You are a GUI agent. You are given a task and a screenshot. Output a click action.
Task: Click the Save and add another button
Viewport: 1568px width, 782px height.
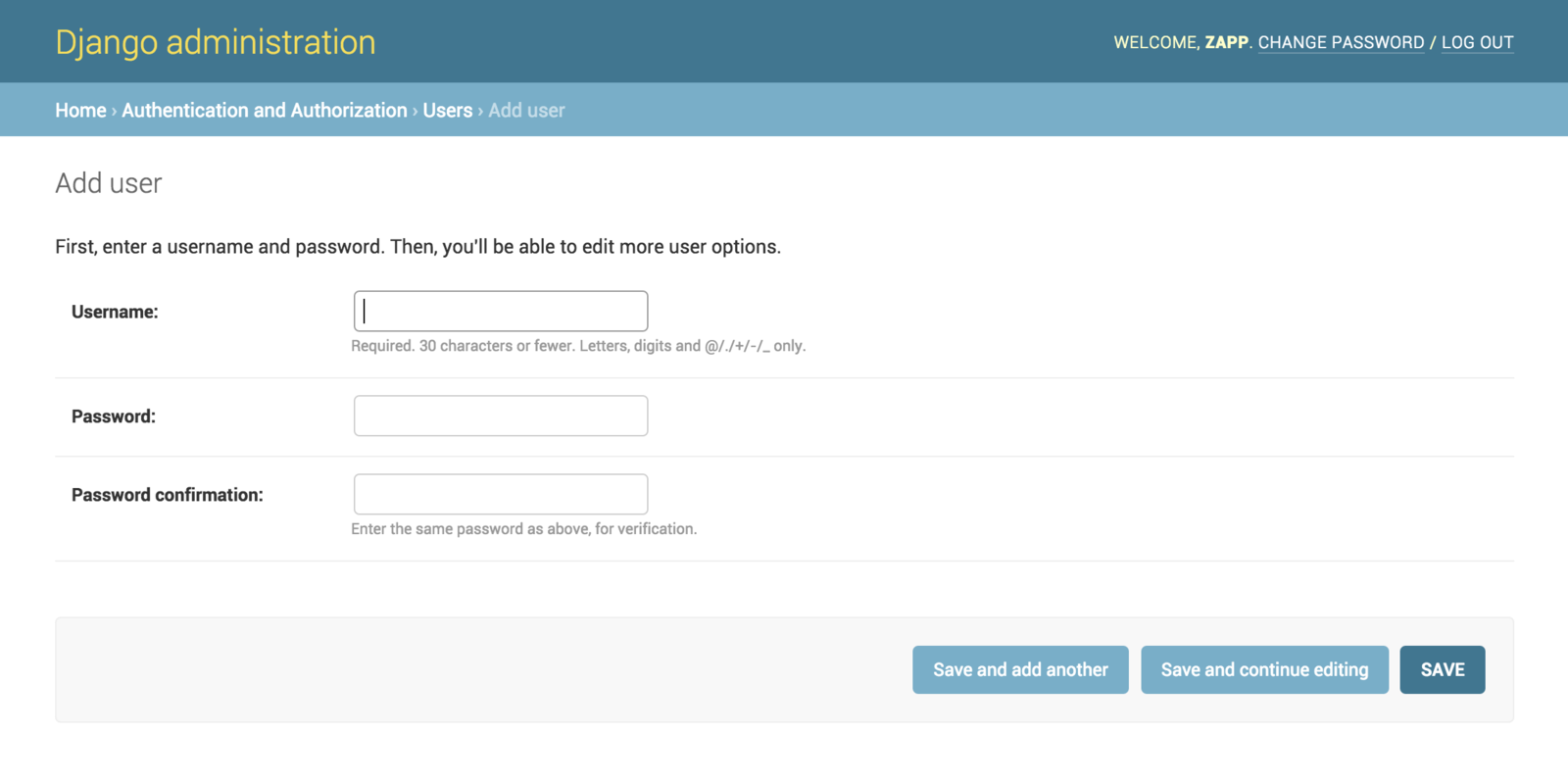point(1020,669)
